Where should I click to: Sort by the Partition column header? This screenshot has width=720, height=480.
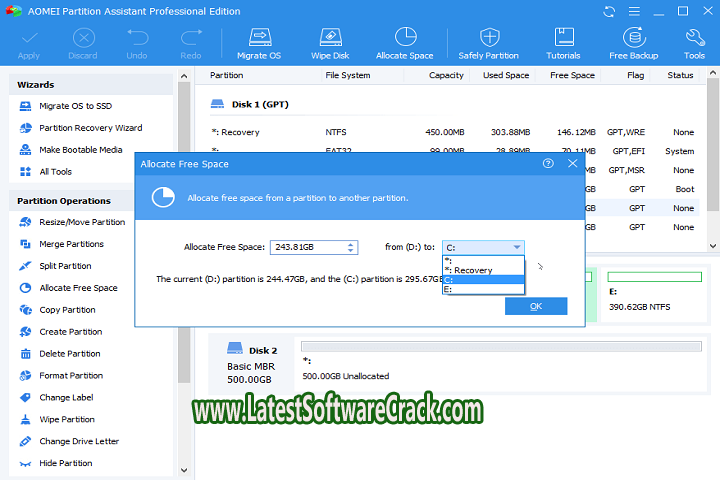point(227,75)
